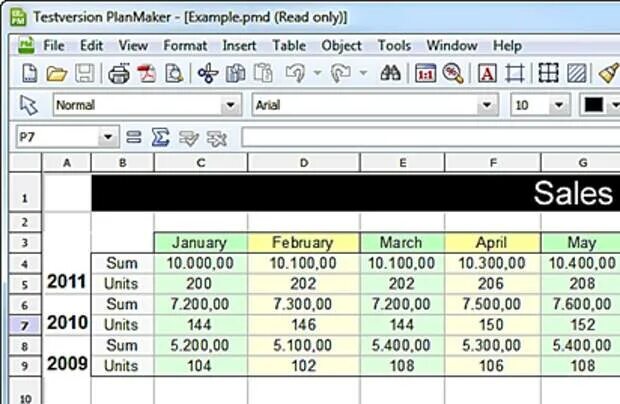Paste from clipboard icon
Viewport: 620px width, 404px height.
pos(263,74)
